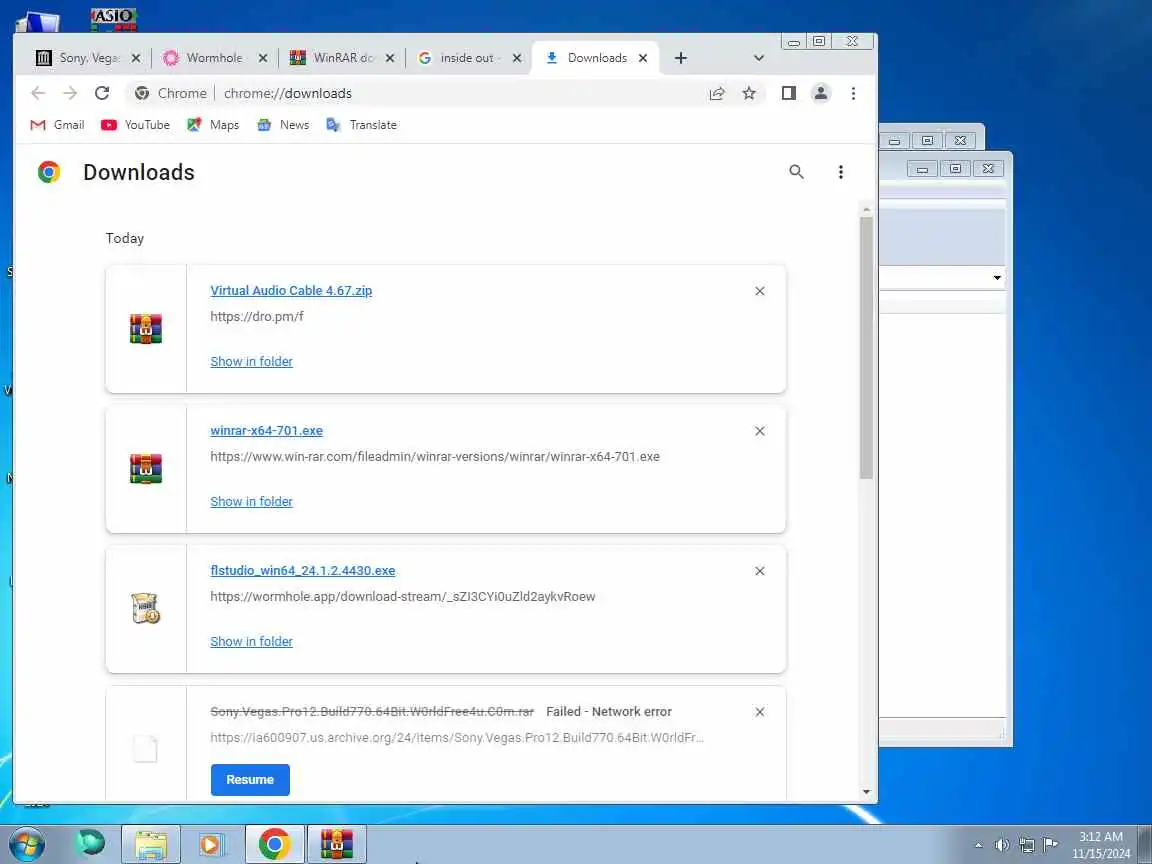Click the Chrome taskbar icon
1152x864 pixels.
pos(274,844)
